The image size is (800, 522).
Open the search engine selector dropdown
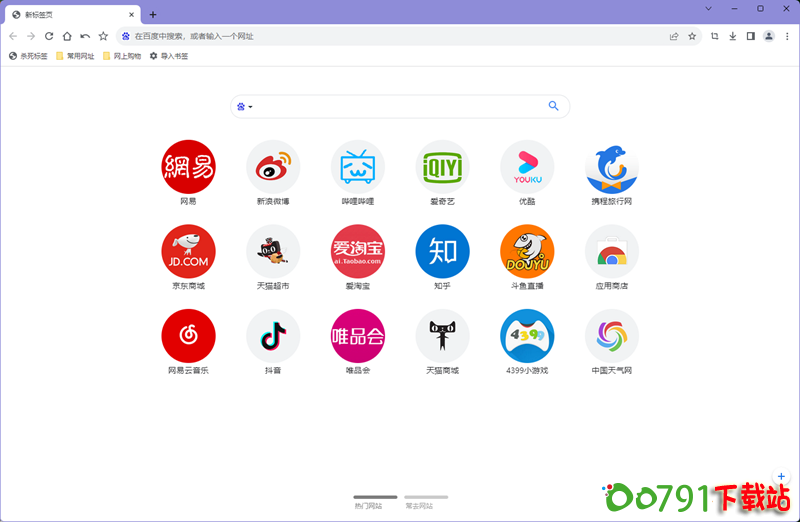point(245,107)
